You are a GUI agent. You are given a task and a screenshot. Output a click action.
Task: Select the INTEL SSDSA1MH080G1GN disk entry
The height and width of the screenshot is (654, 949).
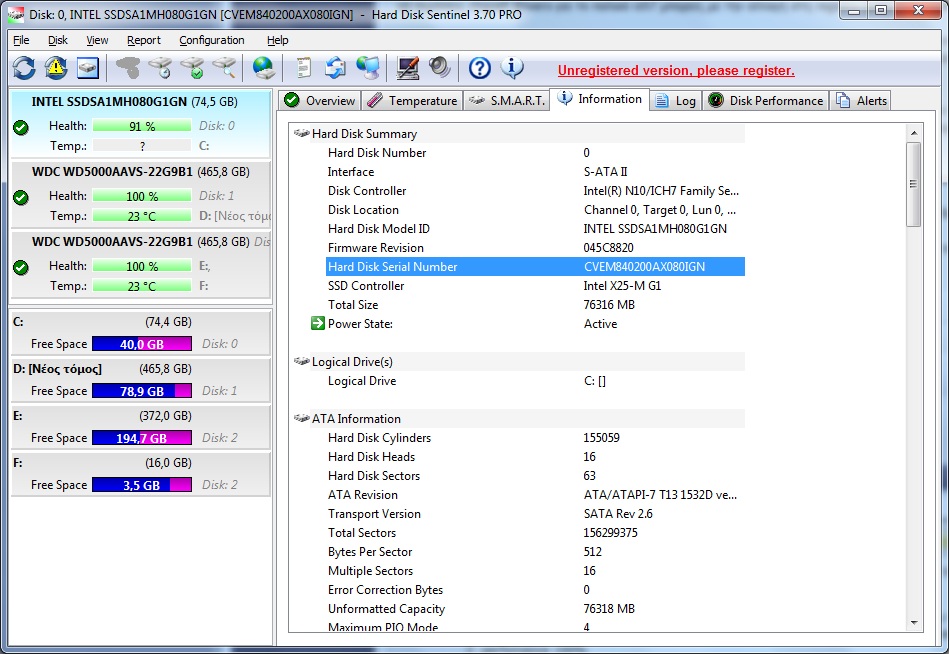(140, 124)
